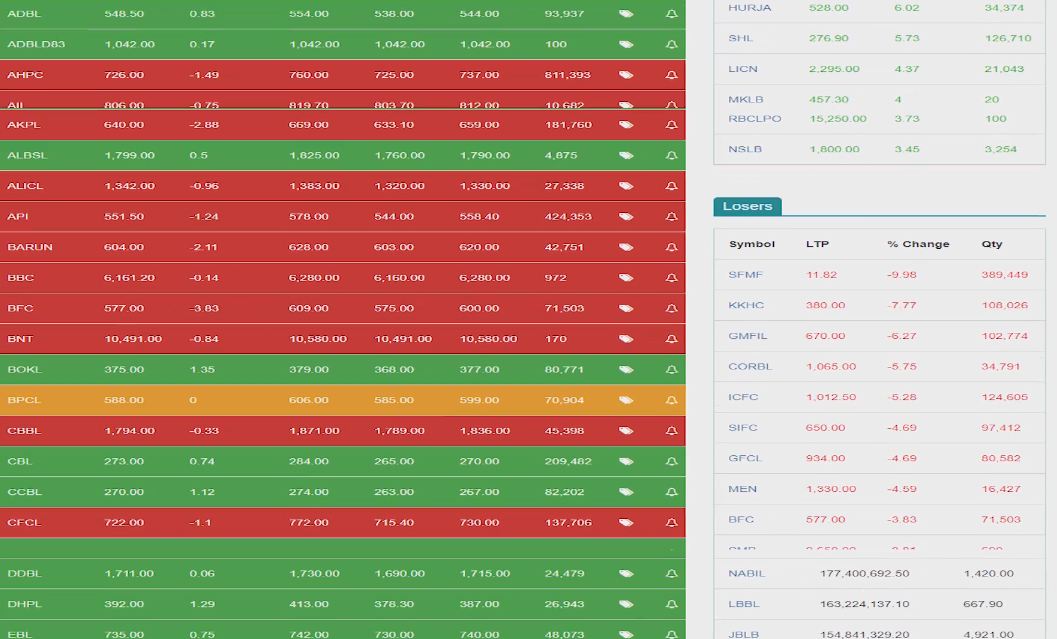Click the tag icon for CFCL row

[x=626, y=523]
